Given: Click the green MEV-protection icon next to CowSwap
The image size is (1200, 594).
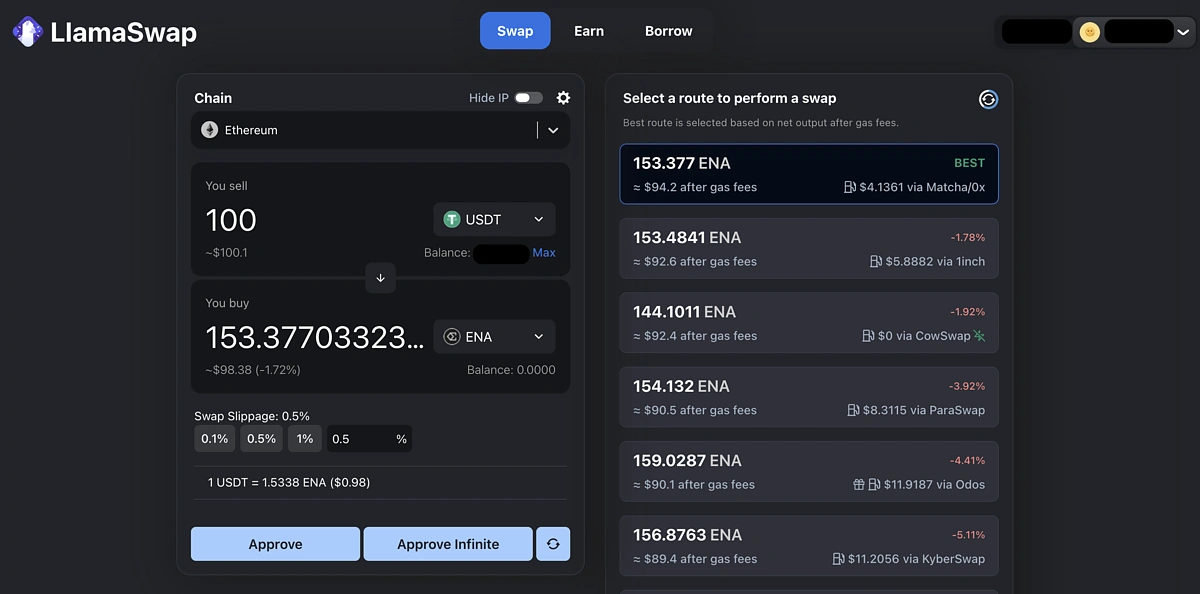Looking at the screenshot, I should 979,336.
